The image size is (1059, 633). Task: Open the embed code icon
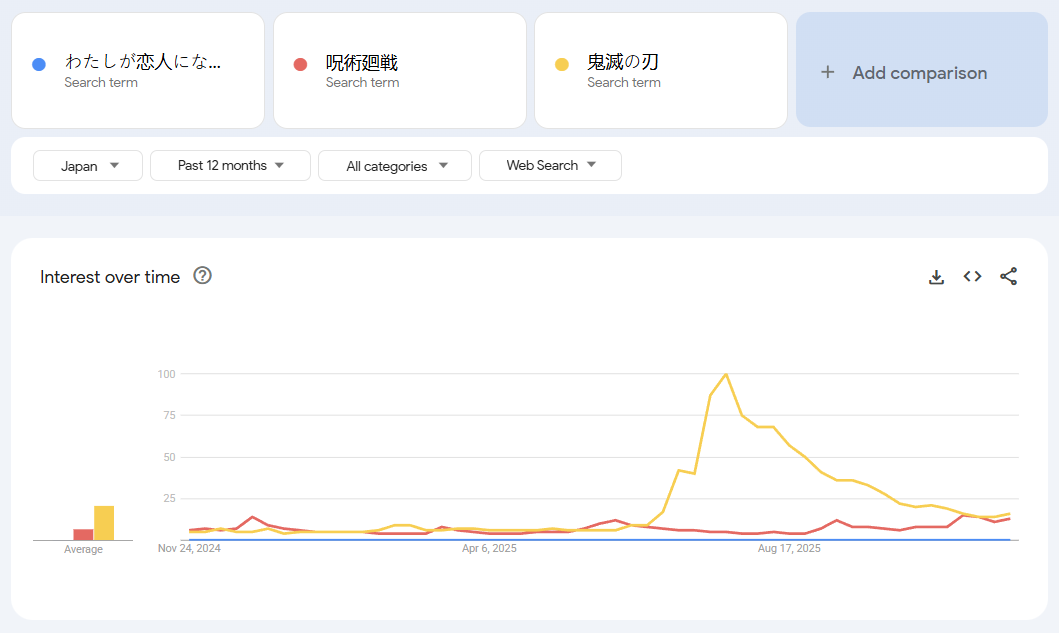972,276
